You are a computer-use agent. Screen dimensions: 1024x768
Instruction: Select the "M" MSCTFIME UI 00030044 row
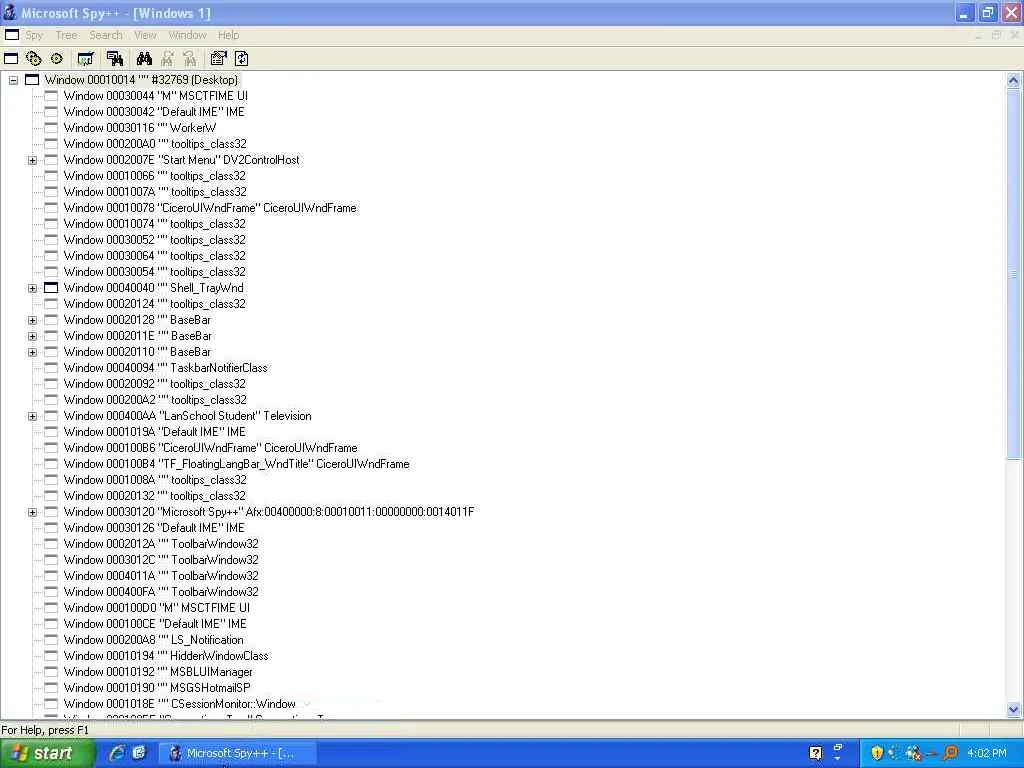point(155,96)
